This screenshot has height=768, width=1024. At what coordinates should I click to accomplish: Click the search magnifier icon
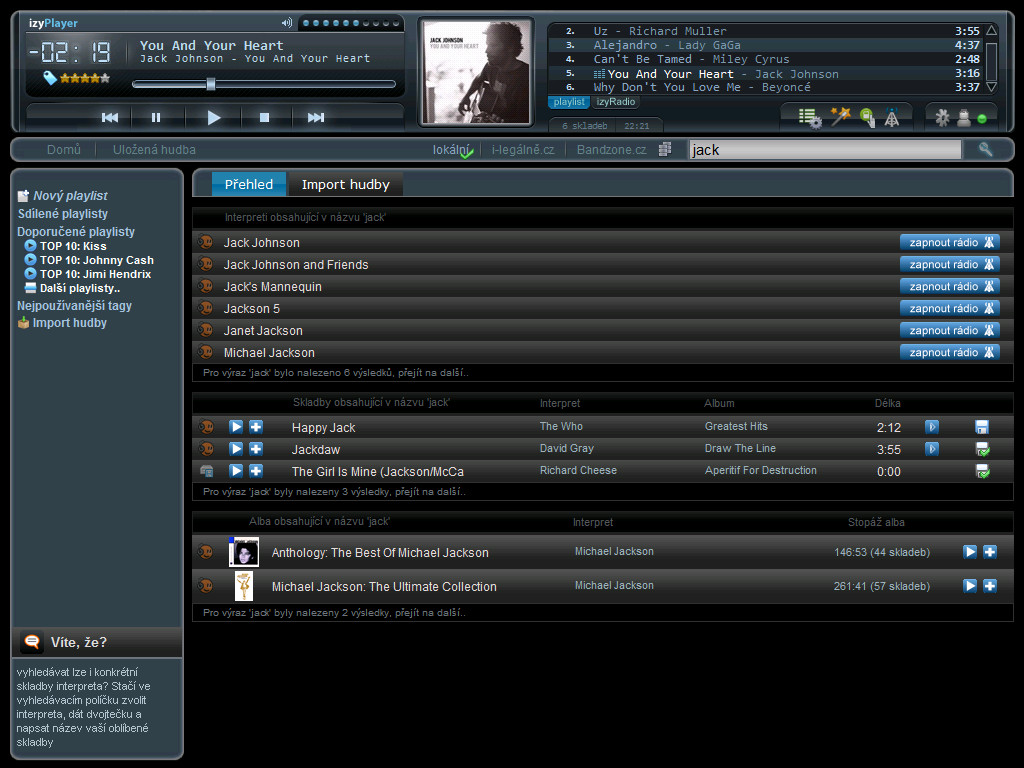pyautogui.click(x=985, y=150)
